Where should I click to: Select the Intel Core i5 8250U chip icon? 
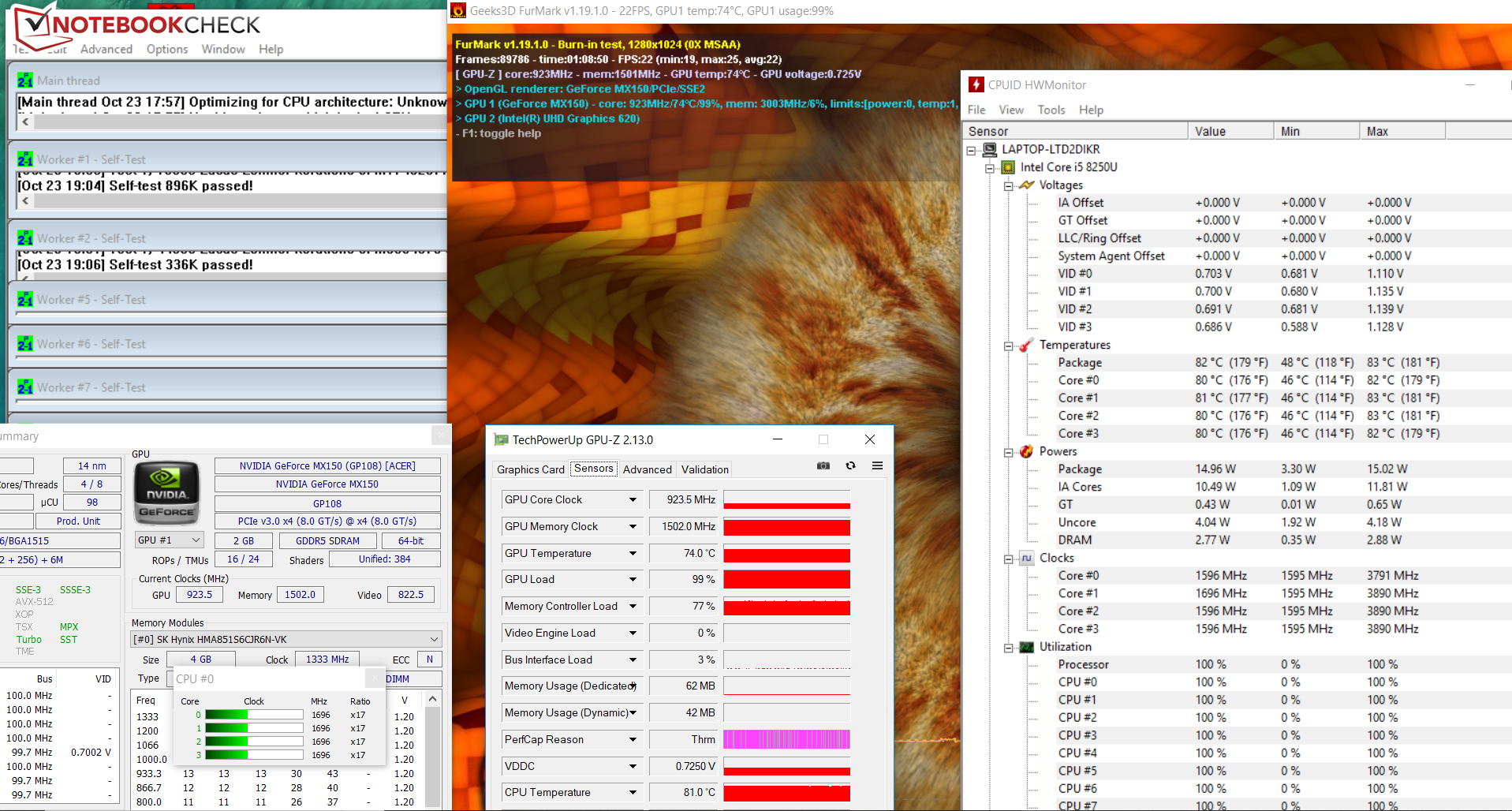pos(1008,167)
